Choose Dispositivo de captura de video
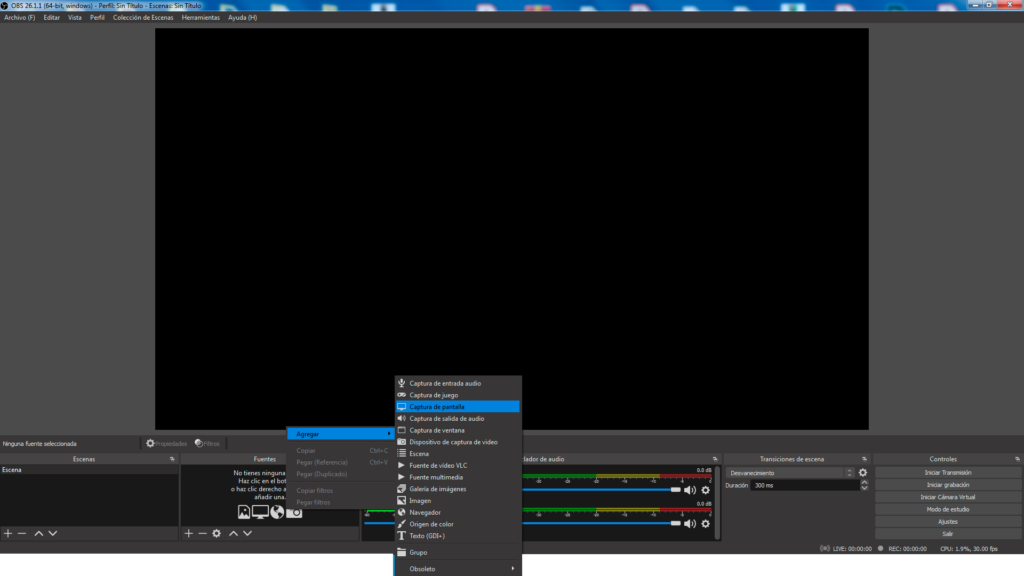The width and height of the screenshot is (1024, 576). 457,442
